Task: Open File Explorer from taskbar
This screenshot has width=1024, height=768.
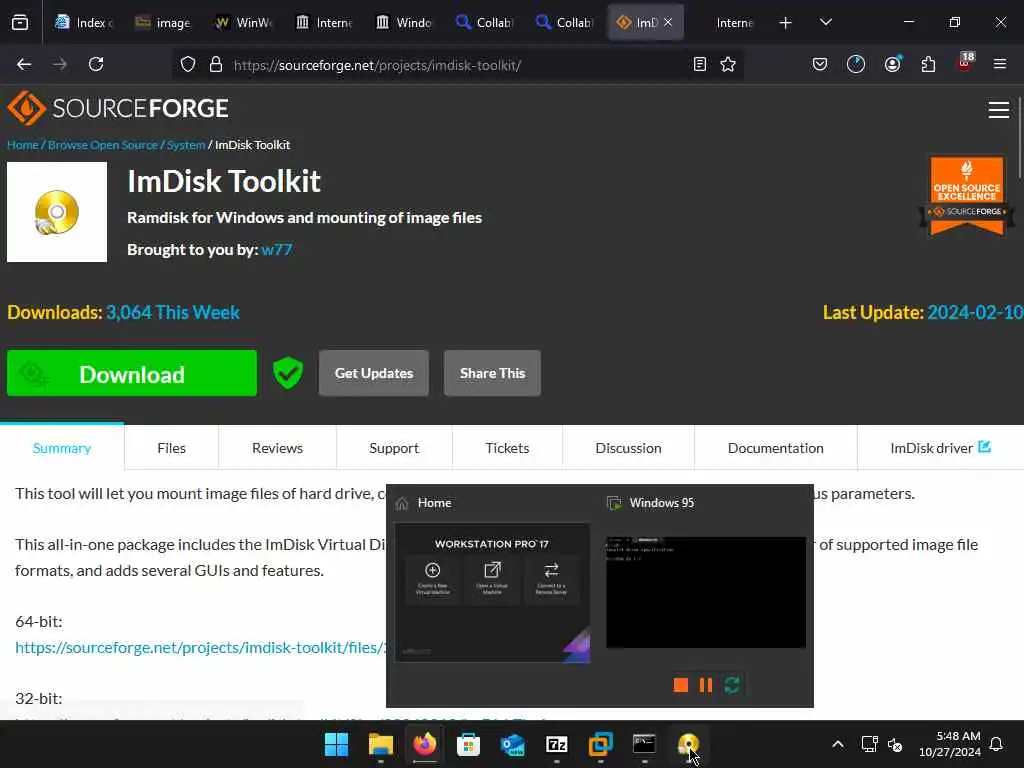Action: tap(381, 744)
